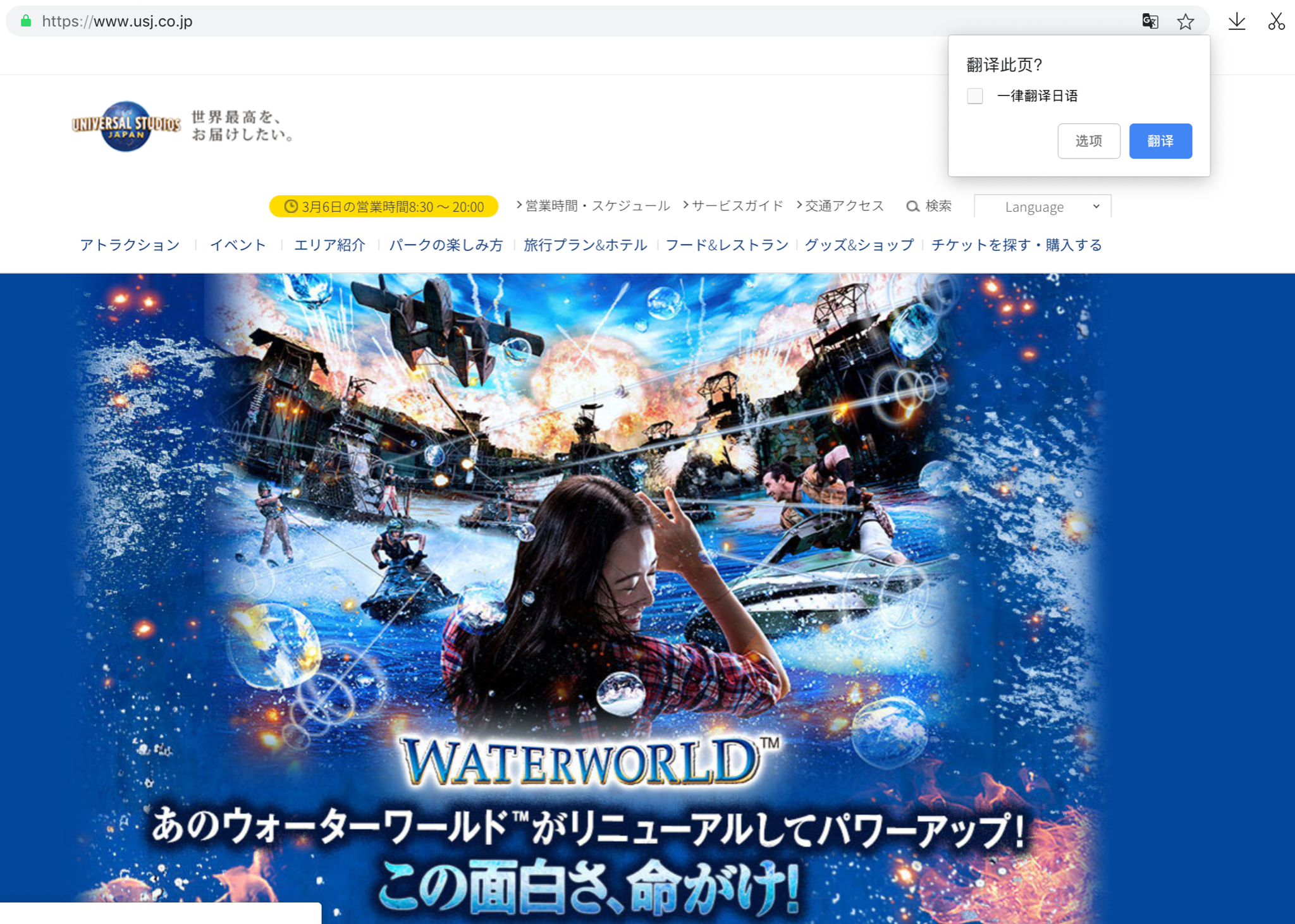
Task: Open the グッズ&ショップ menu
Action: [859, 245]
